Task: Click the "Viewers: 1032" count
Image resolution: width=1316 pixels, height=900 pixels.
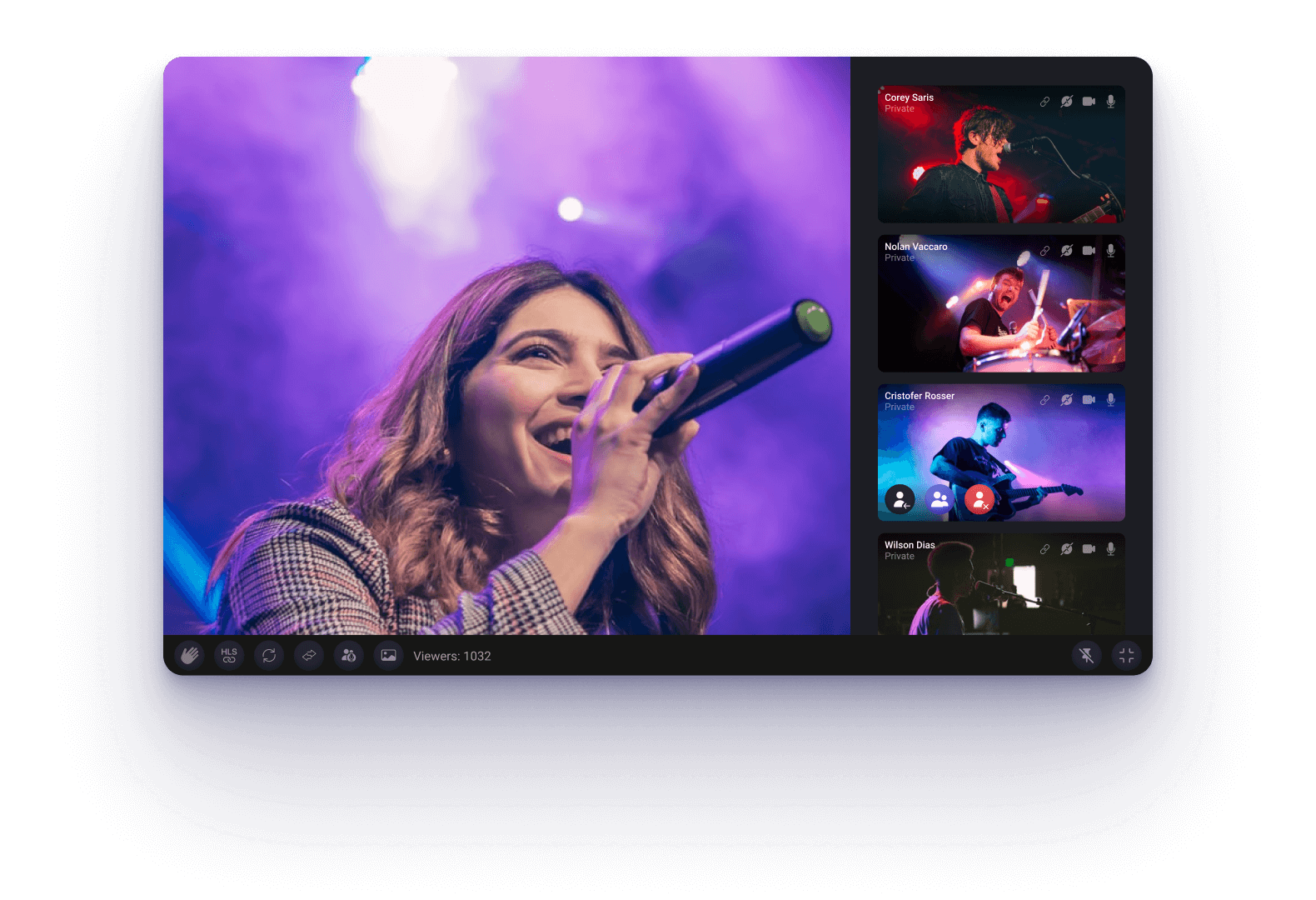Action: point(452,657)
